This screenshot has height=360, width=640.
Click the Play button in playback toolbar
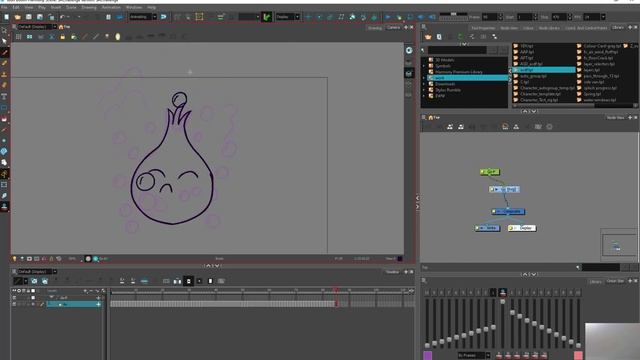[x=388, y=17]
